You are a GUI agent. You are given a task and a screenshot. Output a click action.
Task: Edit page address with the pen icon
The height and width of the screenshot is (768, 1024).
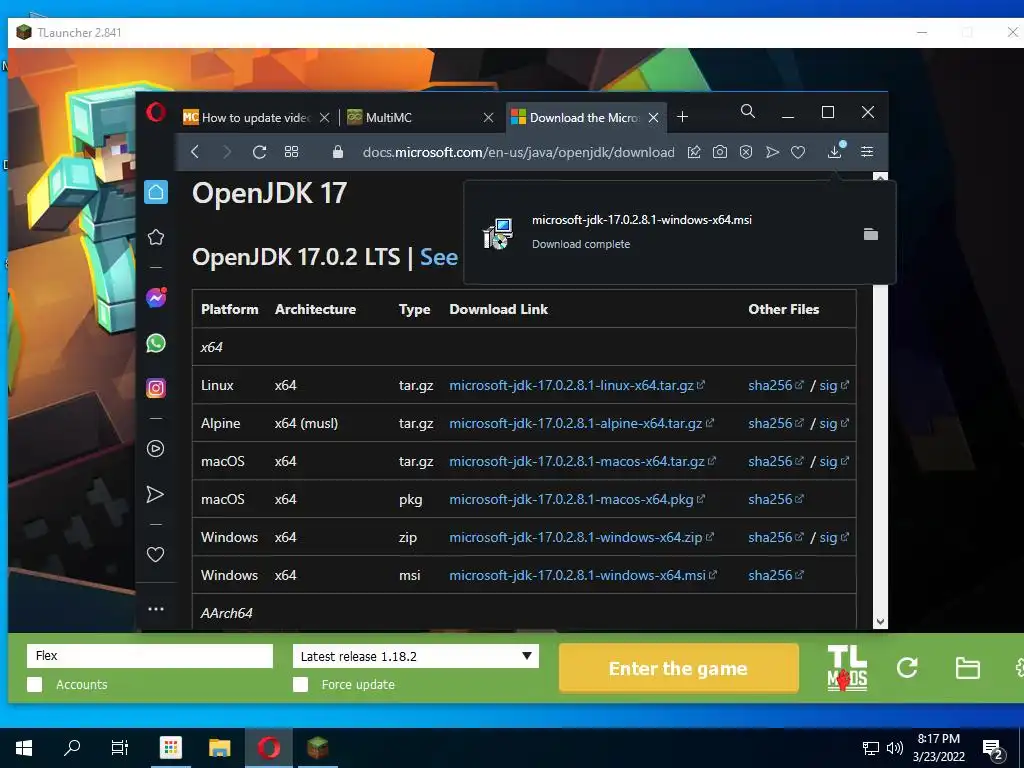(694, 152)
